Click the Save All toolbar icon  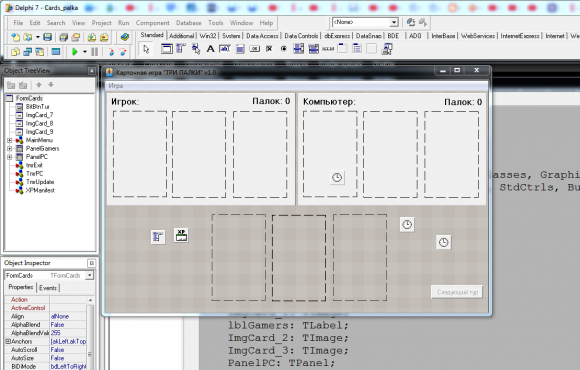point(64,37)
